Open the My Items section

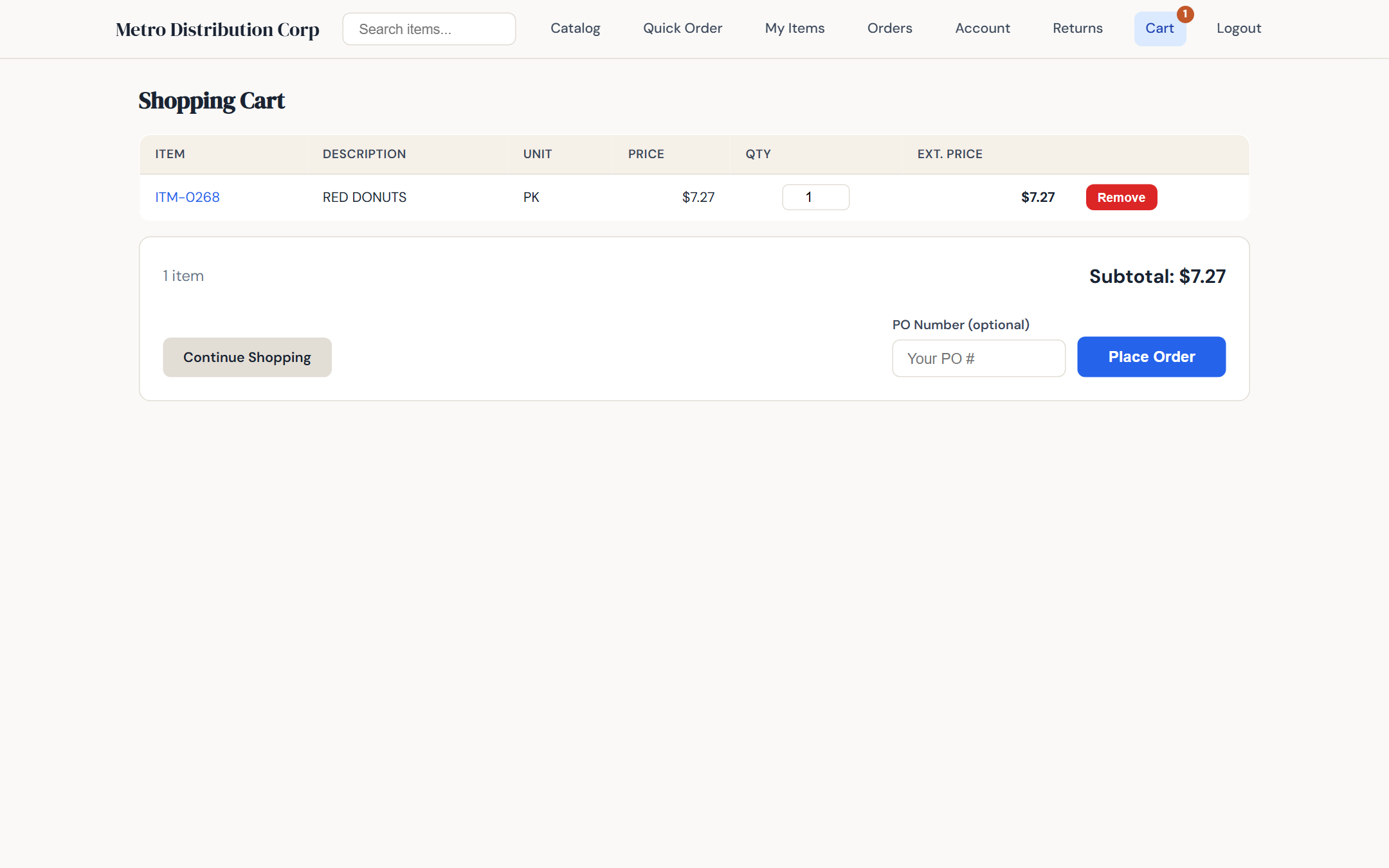794,28
